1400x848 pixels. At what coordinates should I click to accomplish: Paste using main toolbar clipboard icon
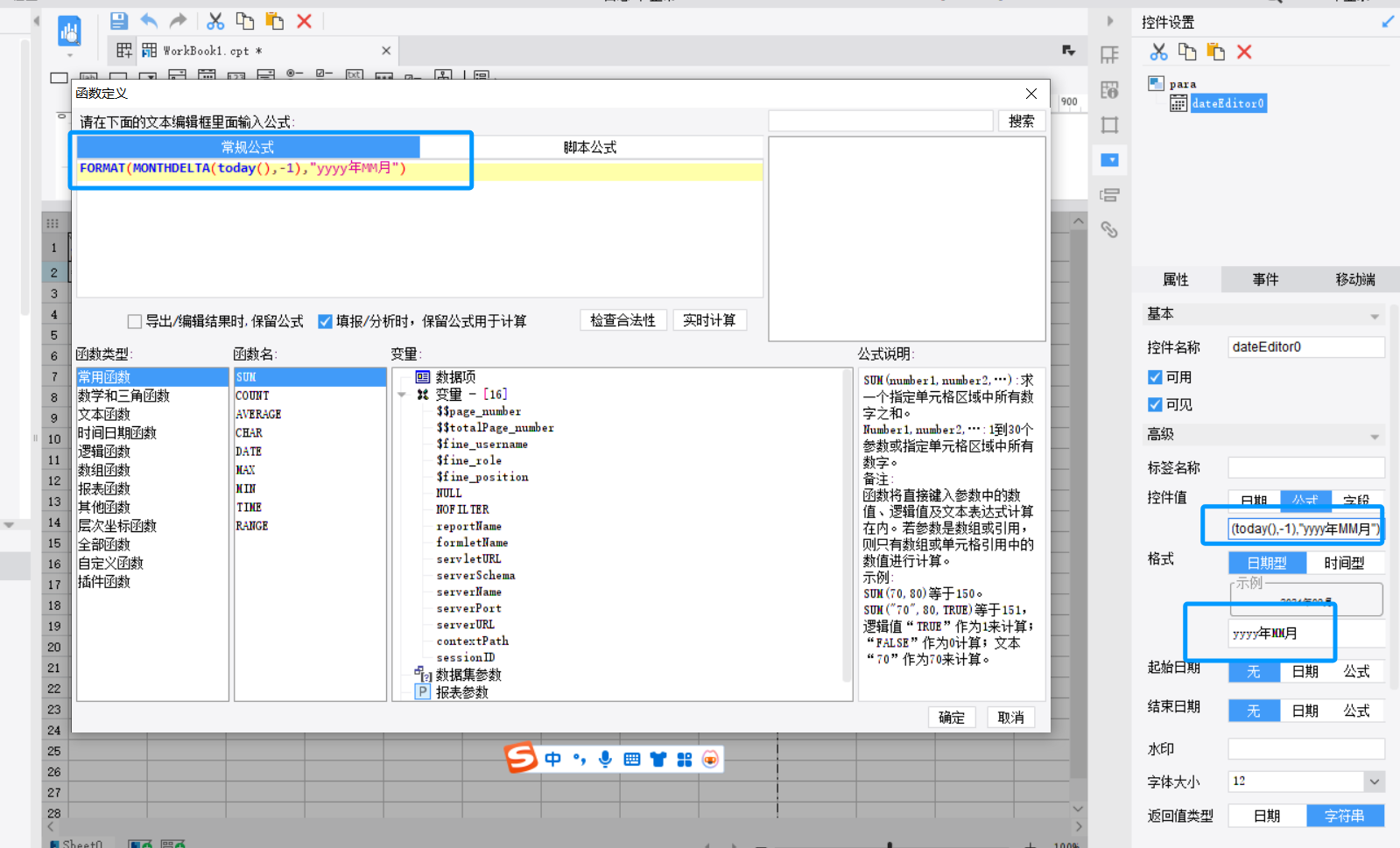pos(275,20)
